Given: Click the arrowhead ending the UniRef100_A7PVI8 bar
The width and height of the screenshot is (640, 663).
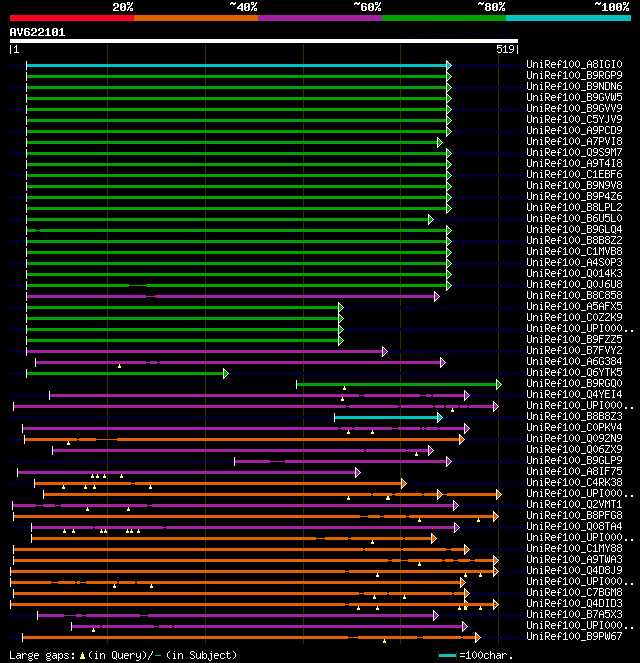Looking at the screenshot, I should [x=440, y=142].
